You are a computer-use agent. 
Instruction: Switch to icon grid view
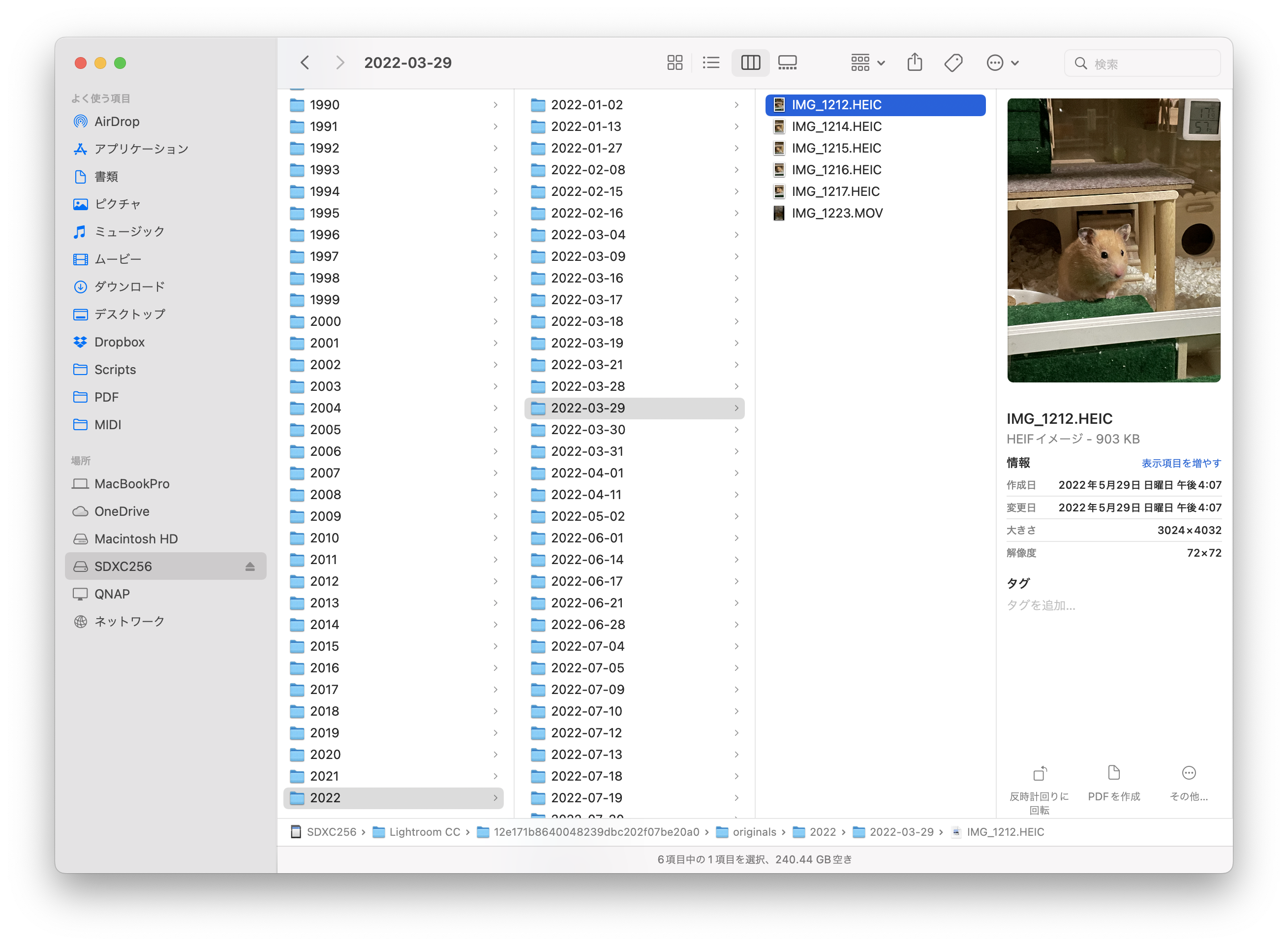tap(675, 63)
